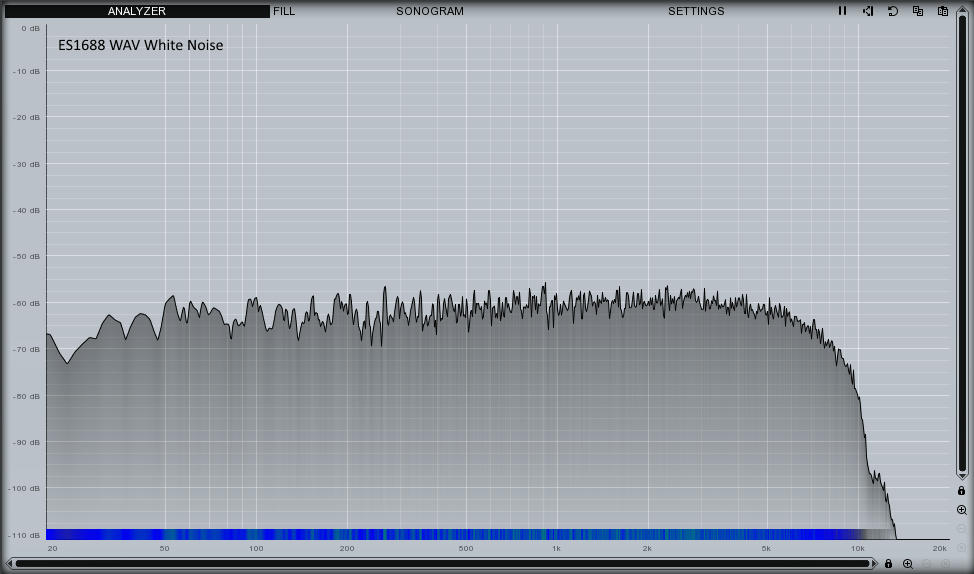Screen dimensions: 974x574
Task: Click the horizontal scrollbar left arrow
Action: pyautogui.click(x=11, y=563)
